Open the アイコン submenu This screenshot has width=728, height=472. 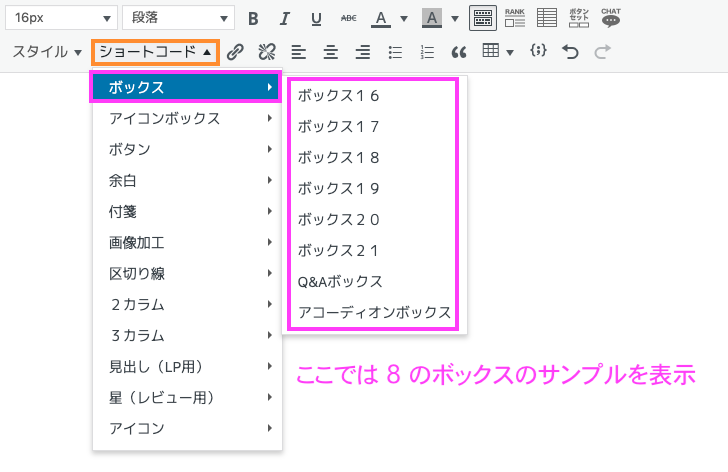coord(188,428)
